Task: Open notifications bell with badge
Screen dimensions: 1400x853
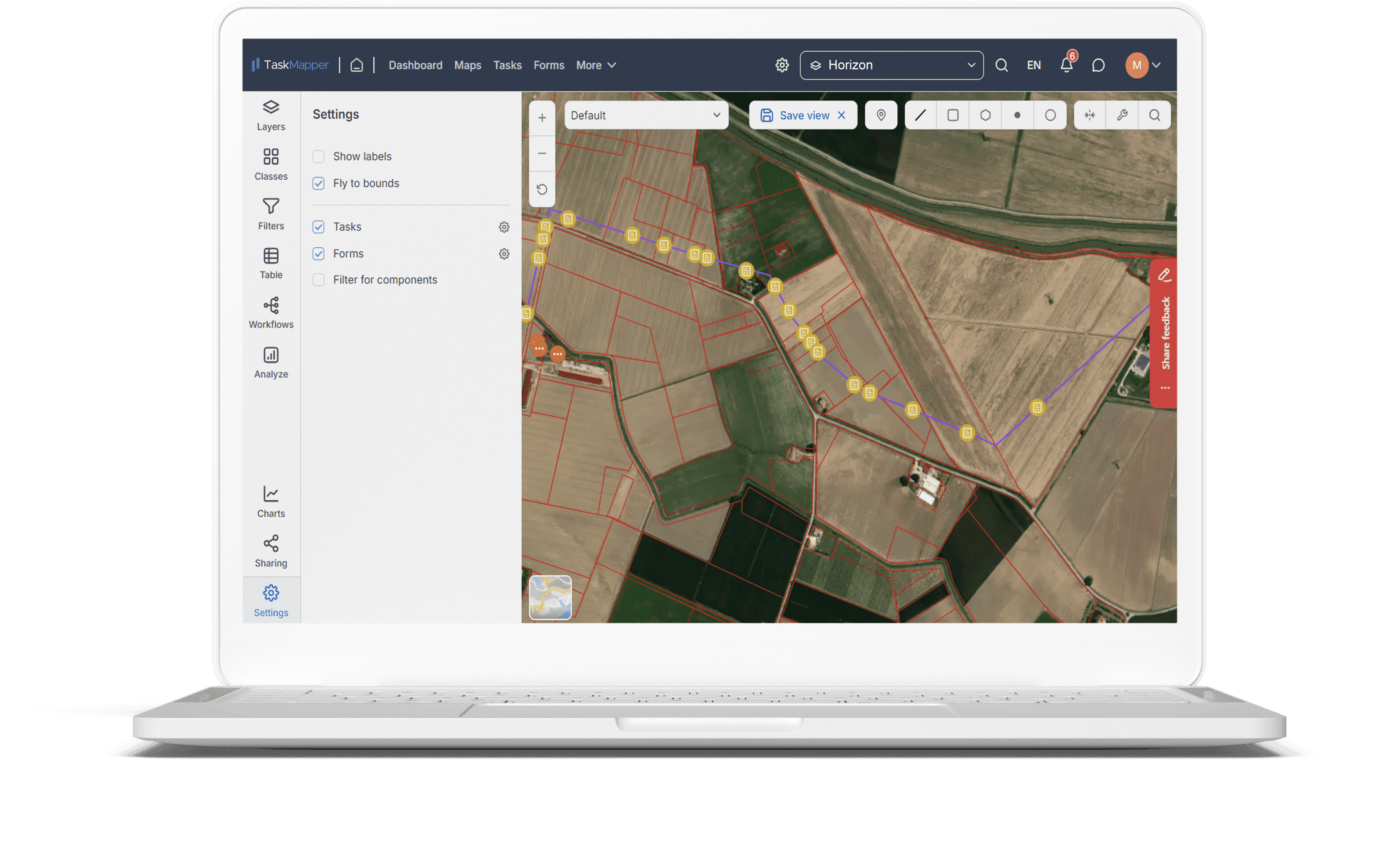Action: [1067, 64]
